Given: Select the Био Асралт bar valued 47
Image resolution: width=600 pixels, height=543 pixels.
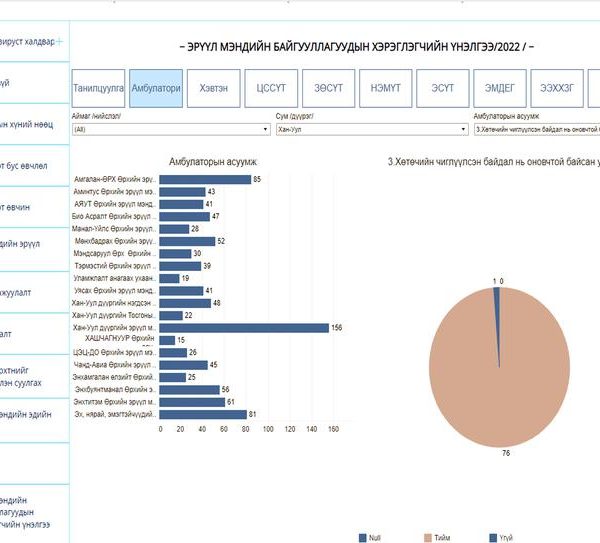Looking at the screenshot, I should pyautogui.click(x=185, y=217).
